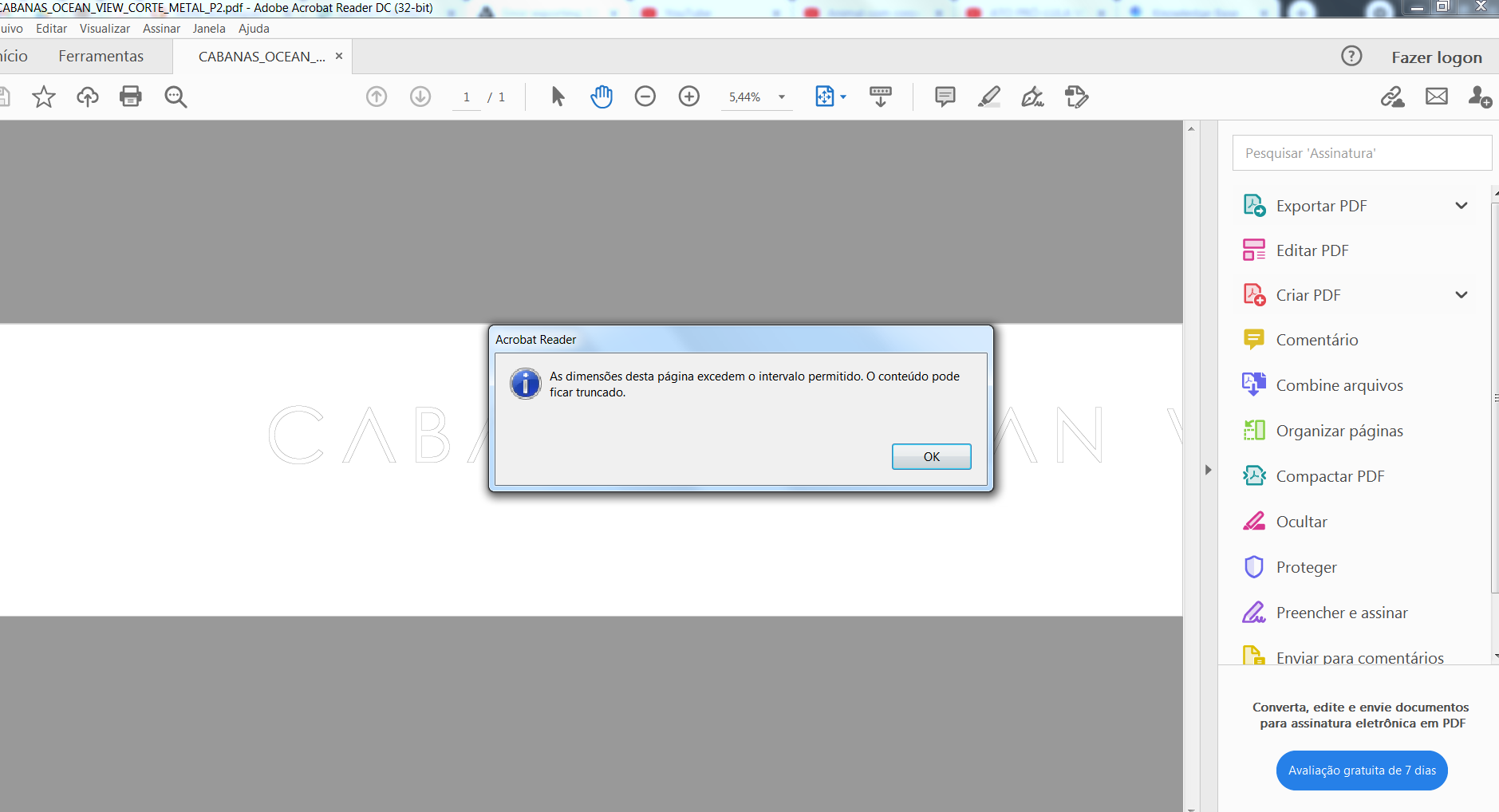Open the help question mark icon
1499x812 pixels.
pos(1351,56)
